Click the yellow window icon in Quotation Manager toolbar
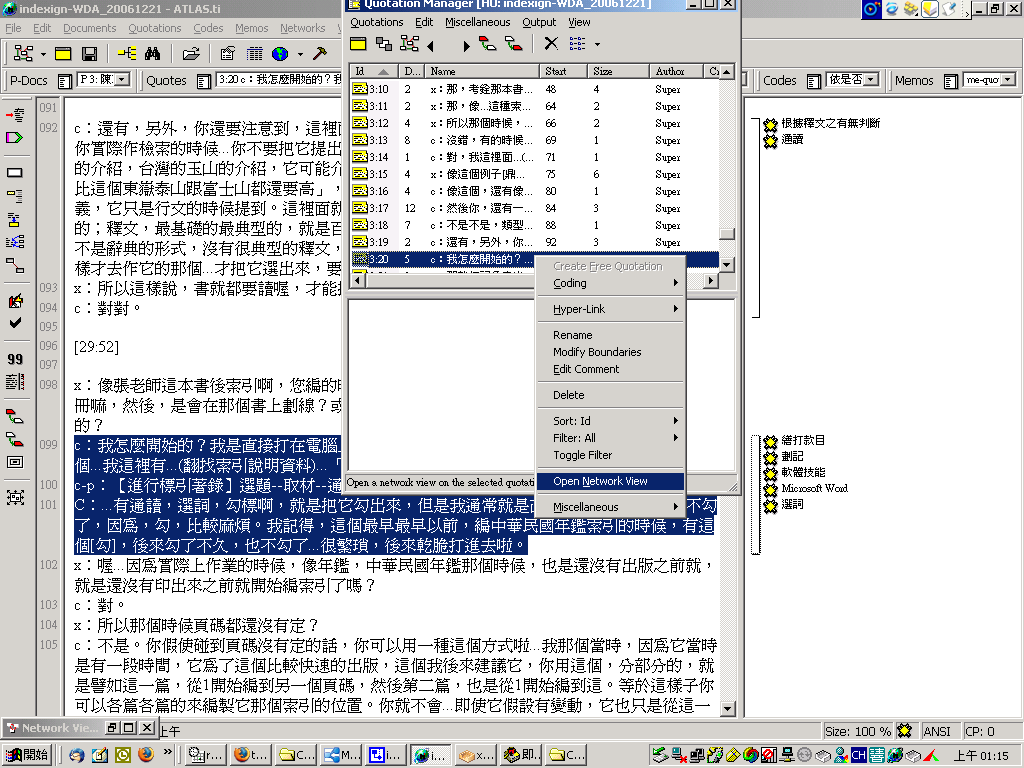The width and height of the screenshot is (1024, 768). click(x=358, y=44)
